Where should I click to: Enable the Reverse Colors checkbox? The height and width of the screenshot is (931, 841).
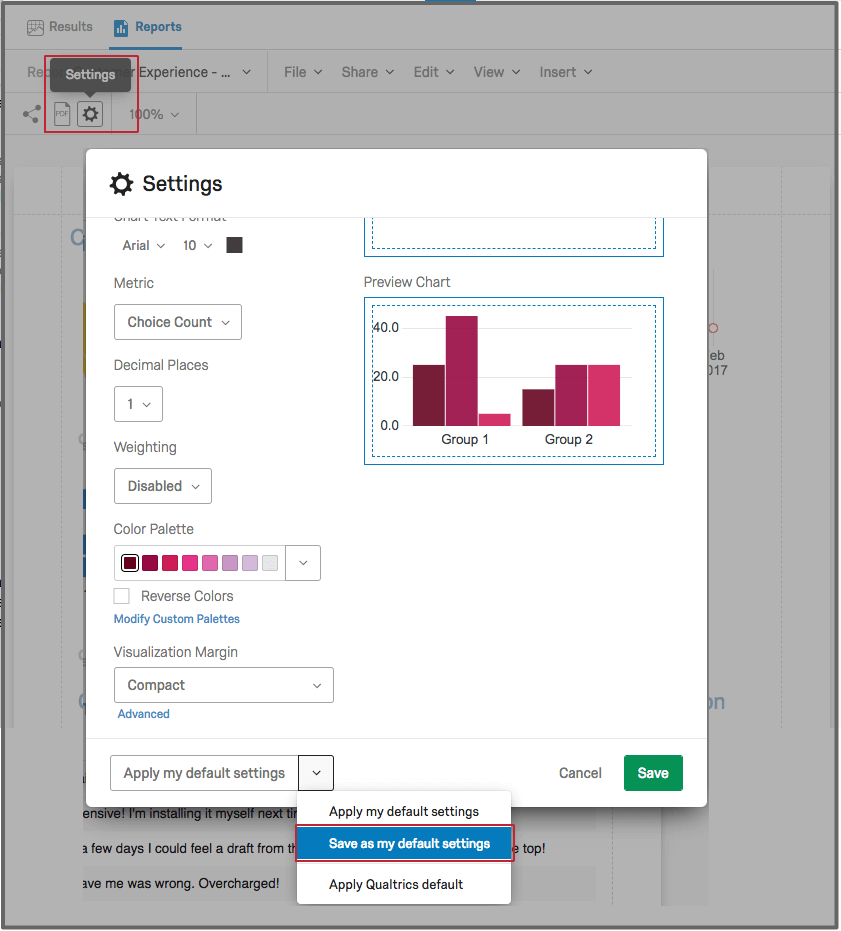(x=122, y=596)
